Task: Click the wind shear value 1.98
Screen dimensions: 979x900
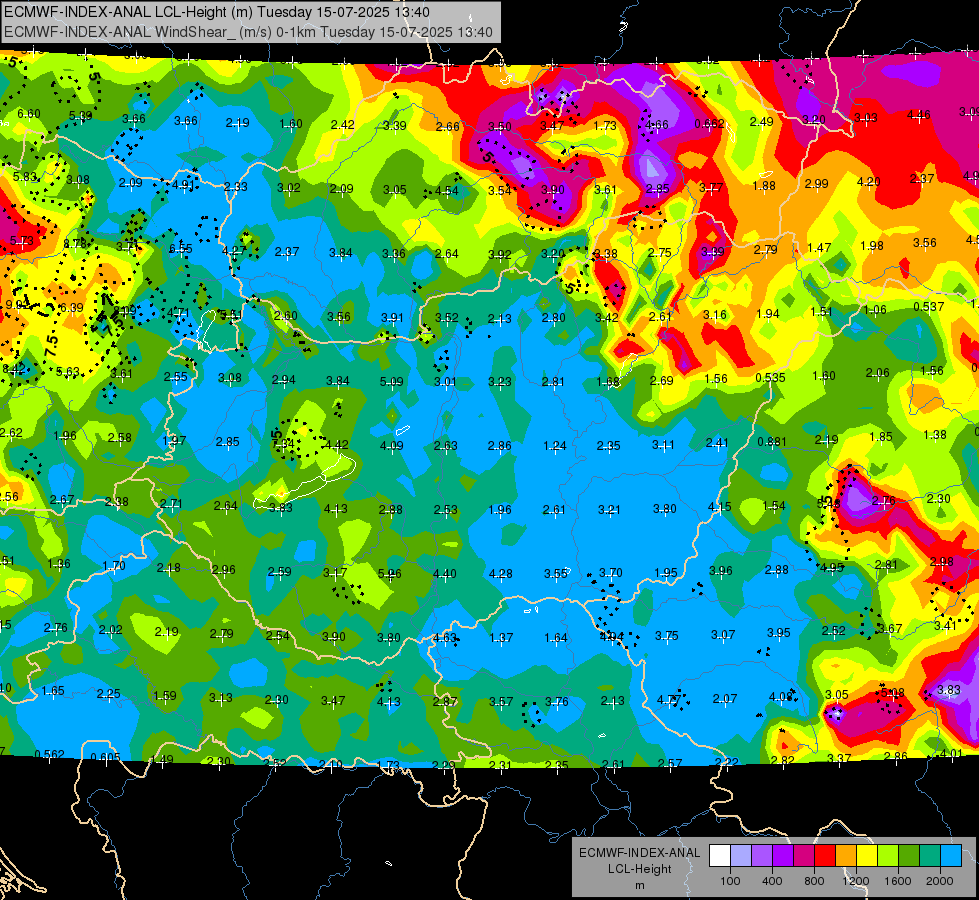Action: click(872, 245)
